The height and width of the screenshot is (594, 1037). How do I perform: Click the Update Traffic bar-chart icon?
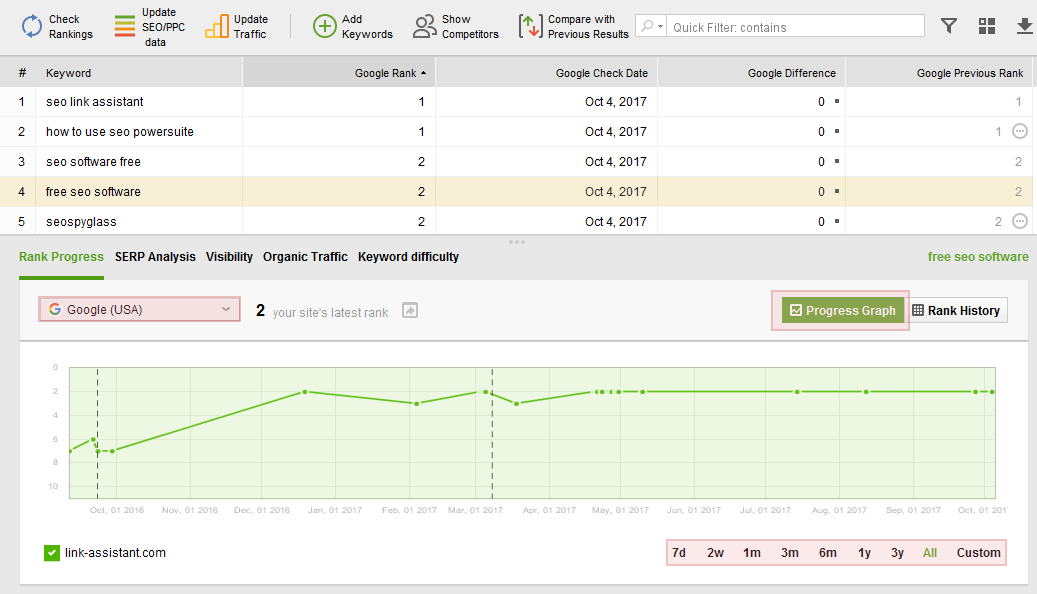[x=217, y=26]
